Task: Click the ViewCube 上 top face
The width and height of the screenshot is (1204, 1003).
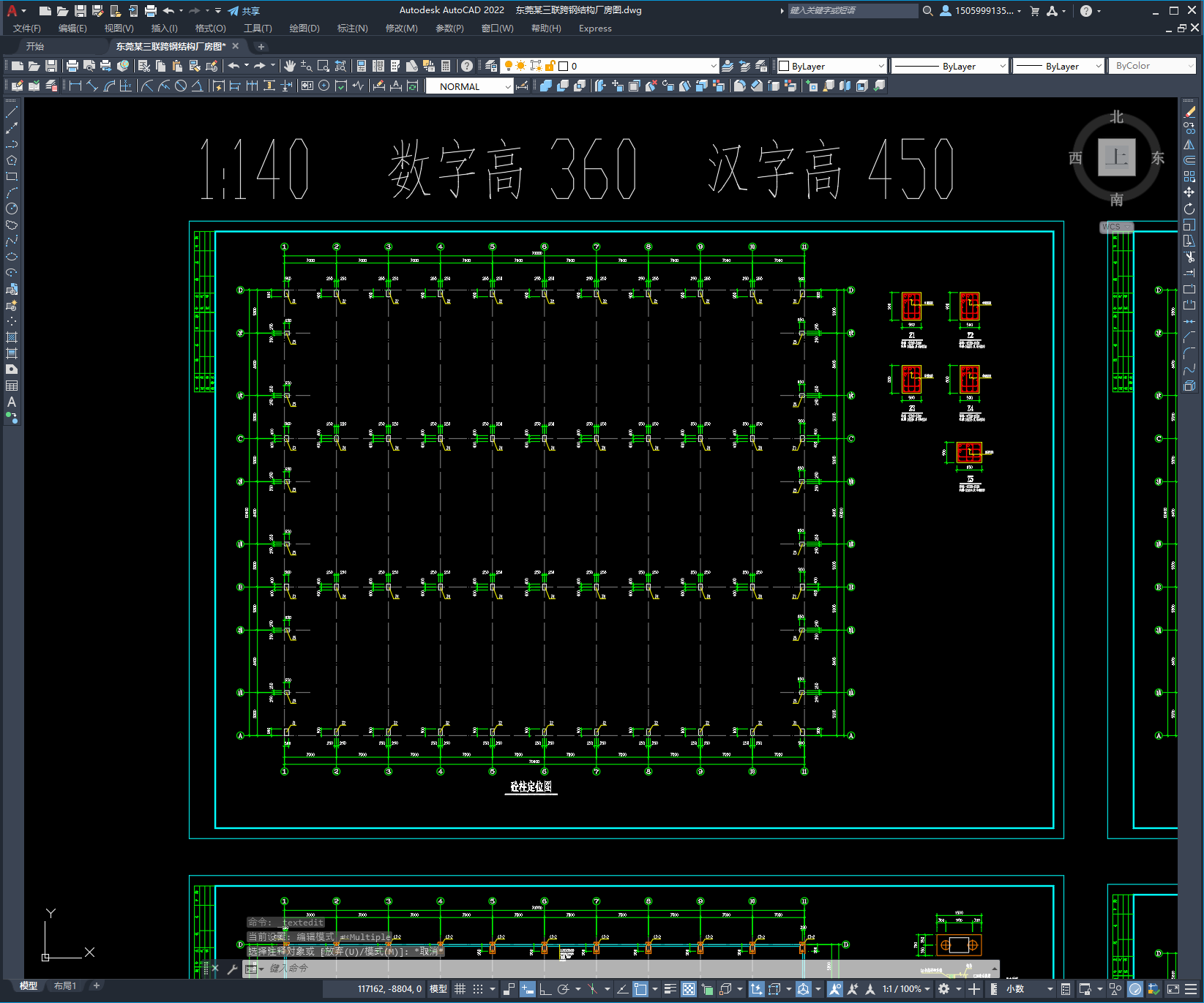Action: click(1116, 157)
